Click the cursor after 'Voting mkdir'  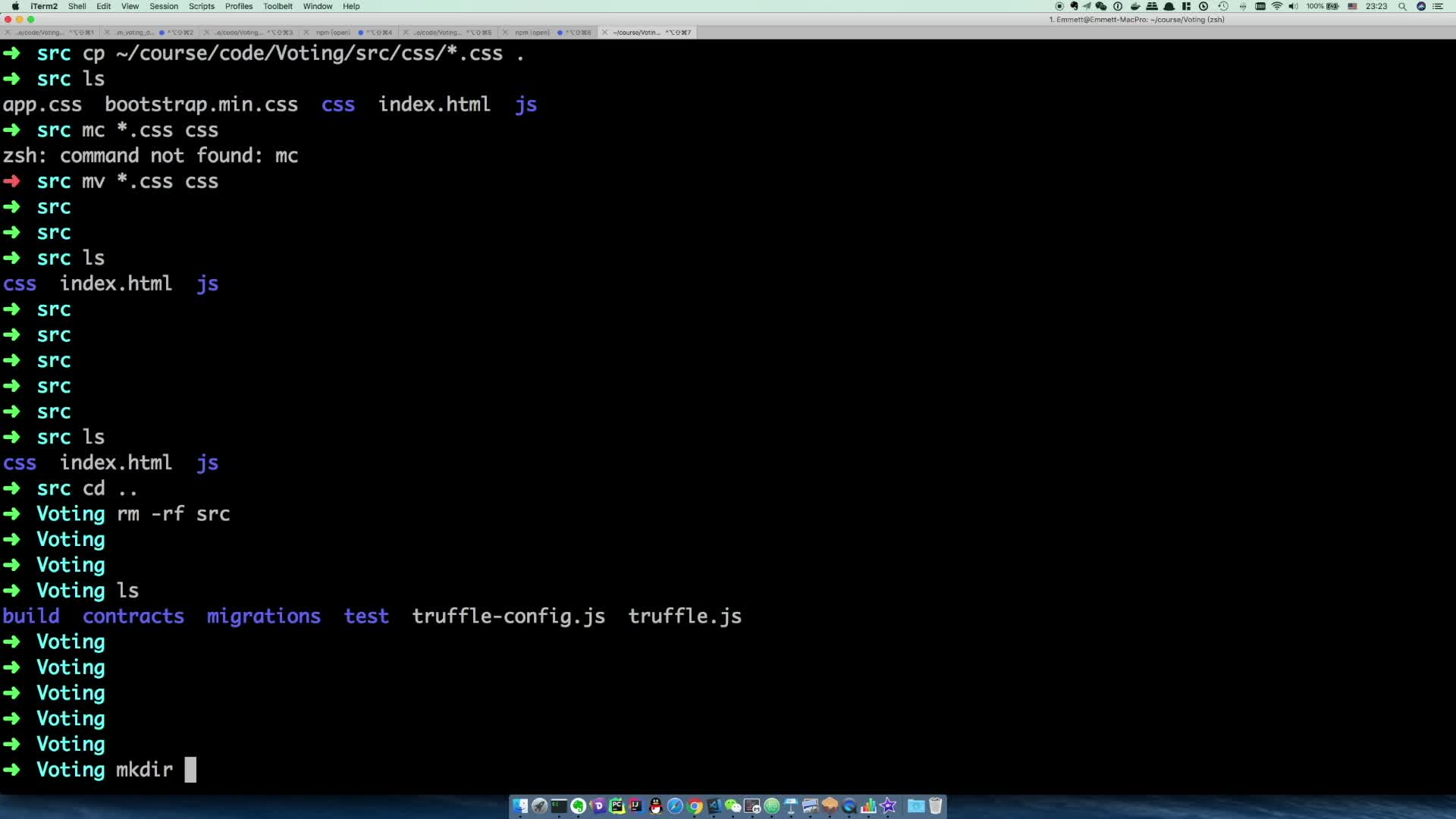[x=190, y=770]
